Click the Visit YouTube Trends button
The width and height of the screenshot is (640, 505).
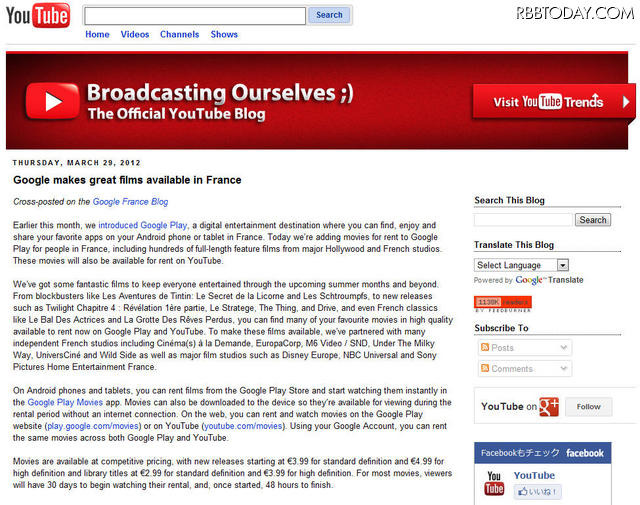coord(553,102)
